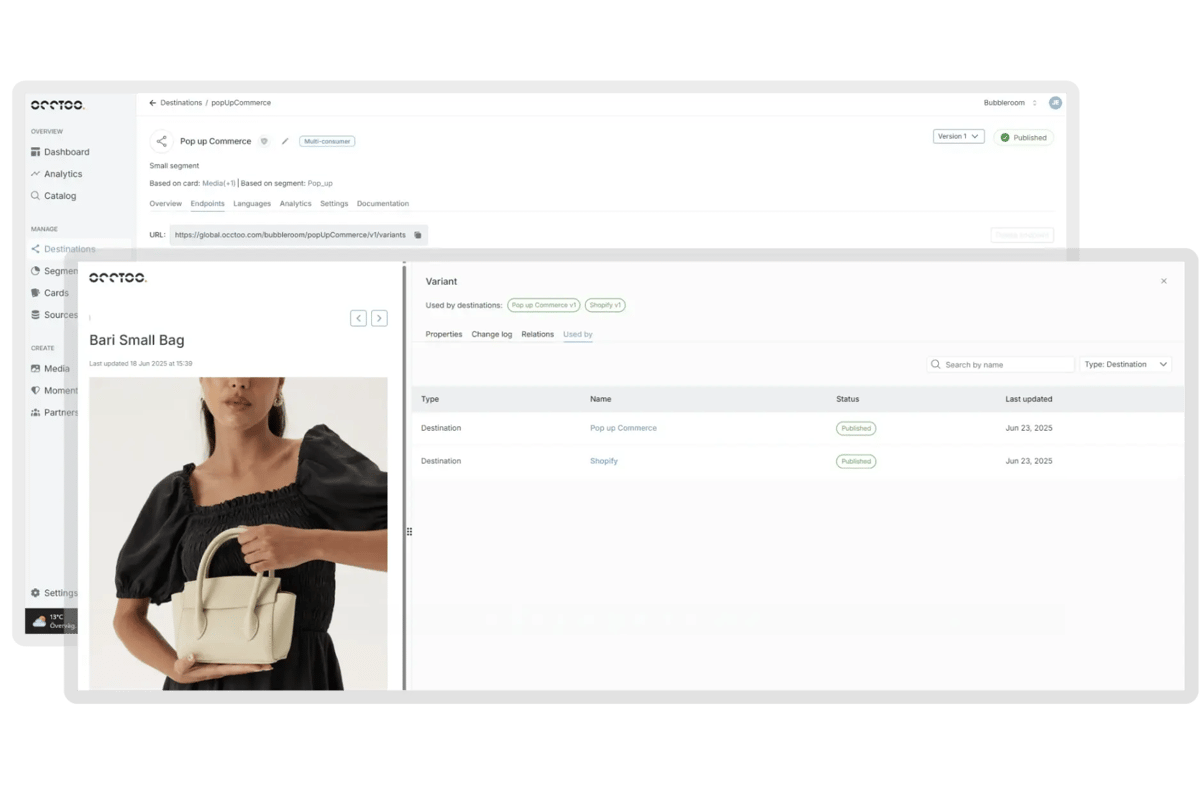Viewport: 1200px width, 800px height.
Task: Click the panel divider drag handle
Action: pyautogui.click(x=409, y=532)
